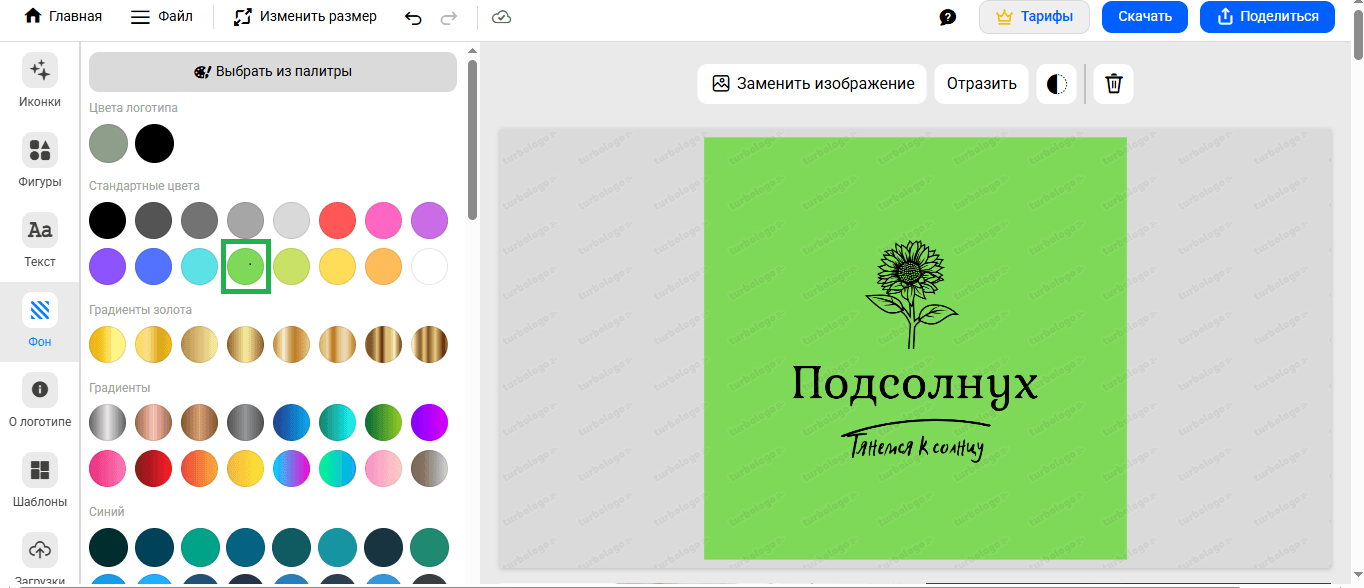Select the white standard color swatch

(x=430, y=267)
